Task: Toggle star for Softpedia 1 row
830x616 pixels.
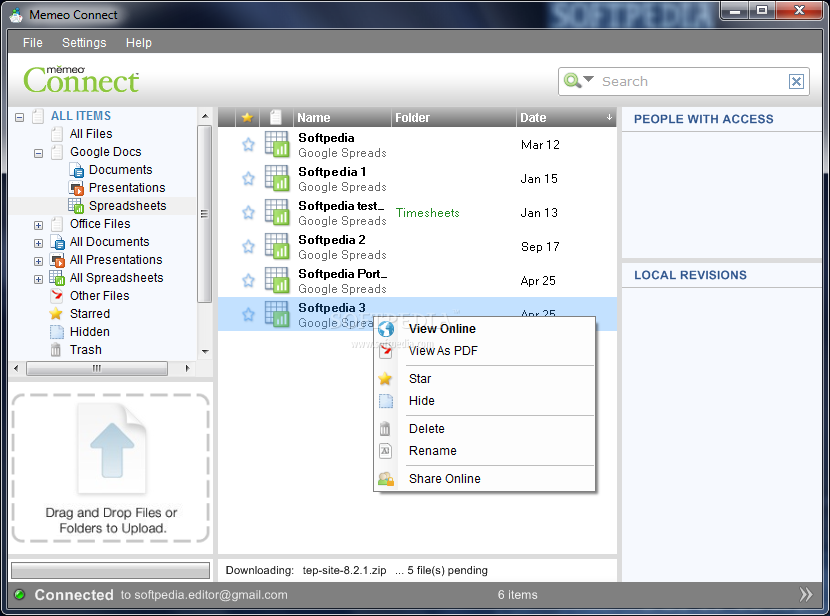Action: coord(248,178)
